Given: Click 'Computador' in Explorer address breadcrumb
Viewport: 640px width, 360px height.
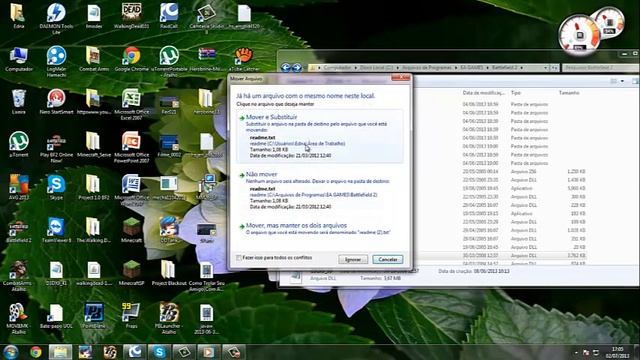Looking at the screenshot, I should 337,67.
